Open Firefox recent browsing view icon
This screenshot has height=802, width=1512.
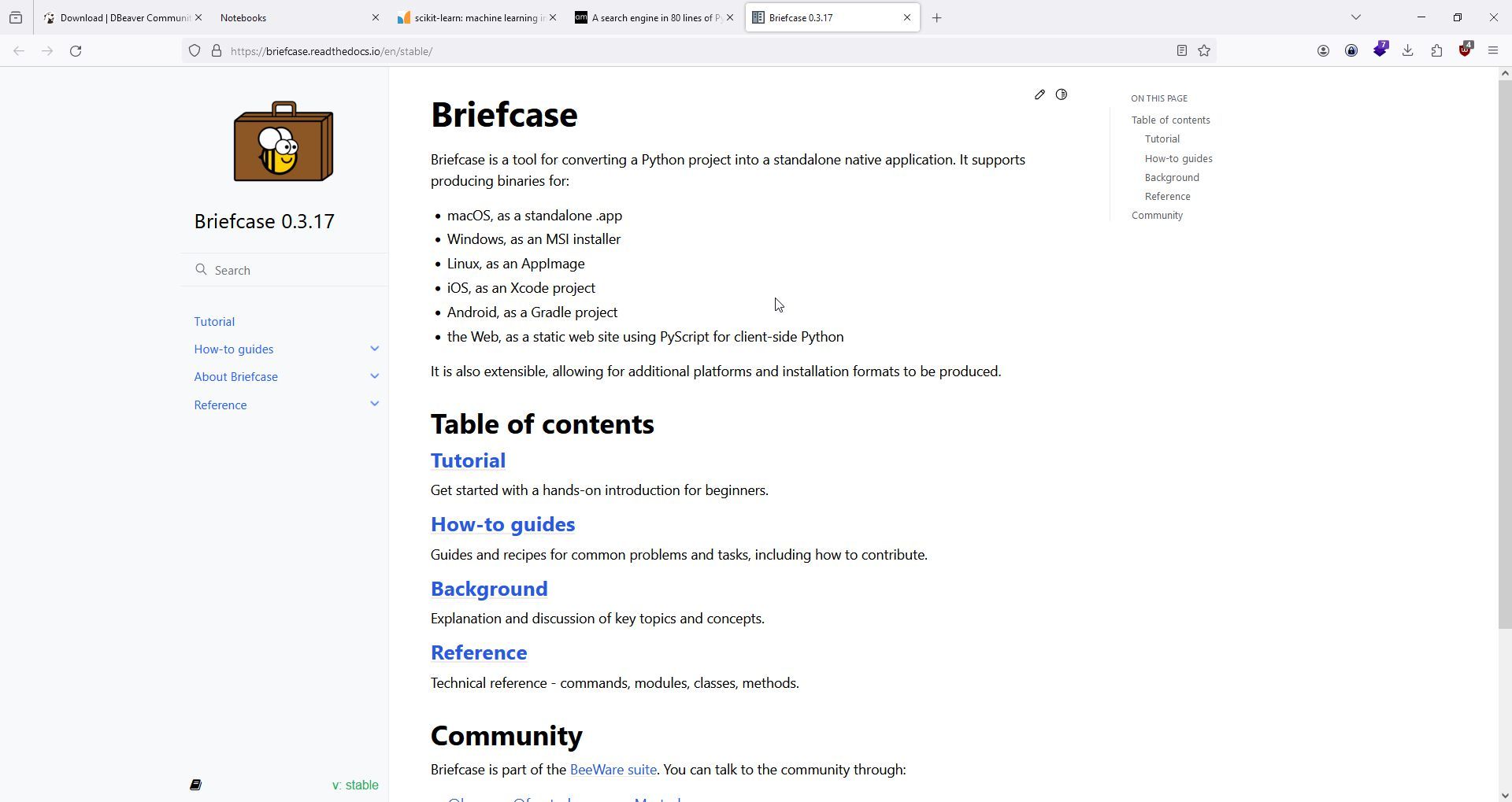coord(16,17)
